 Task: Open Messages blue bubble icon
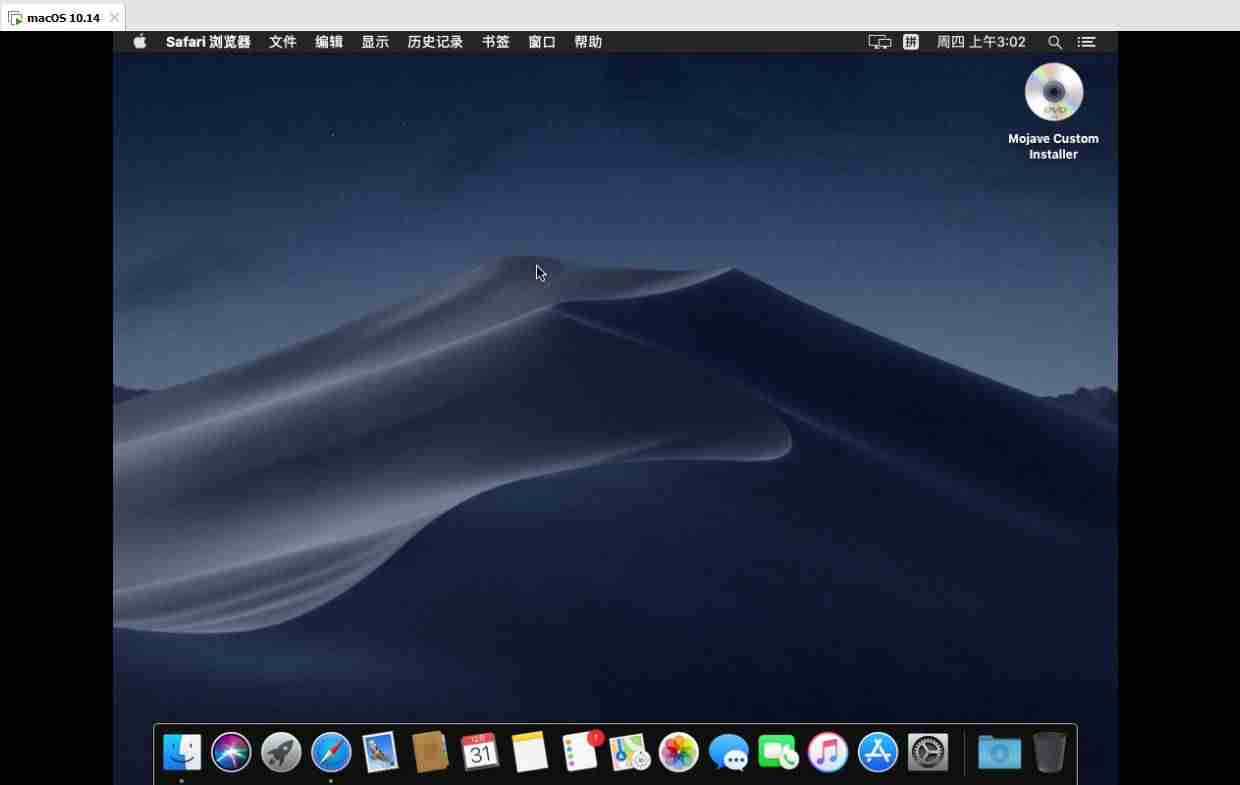[729, 752]
